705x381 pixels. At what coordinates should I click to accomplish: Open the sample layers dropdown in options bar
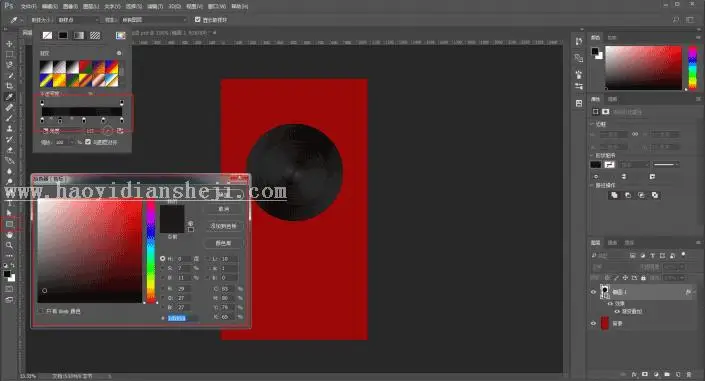coord(154,20)
